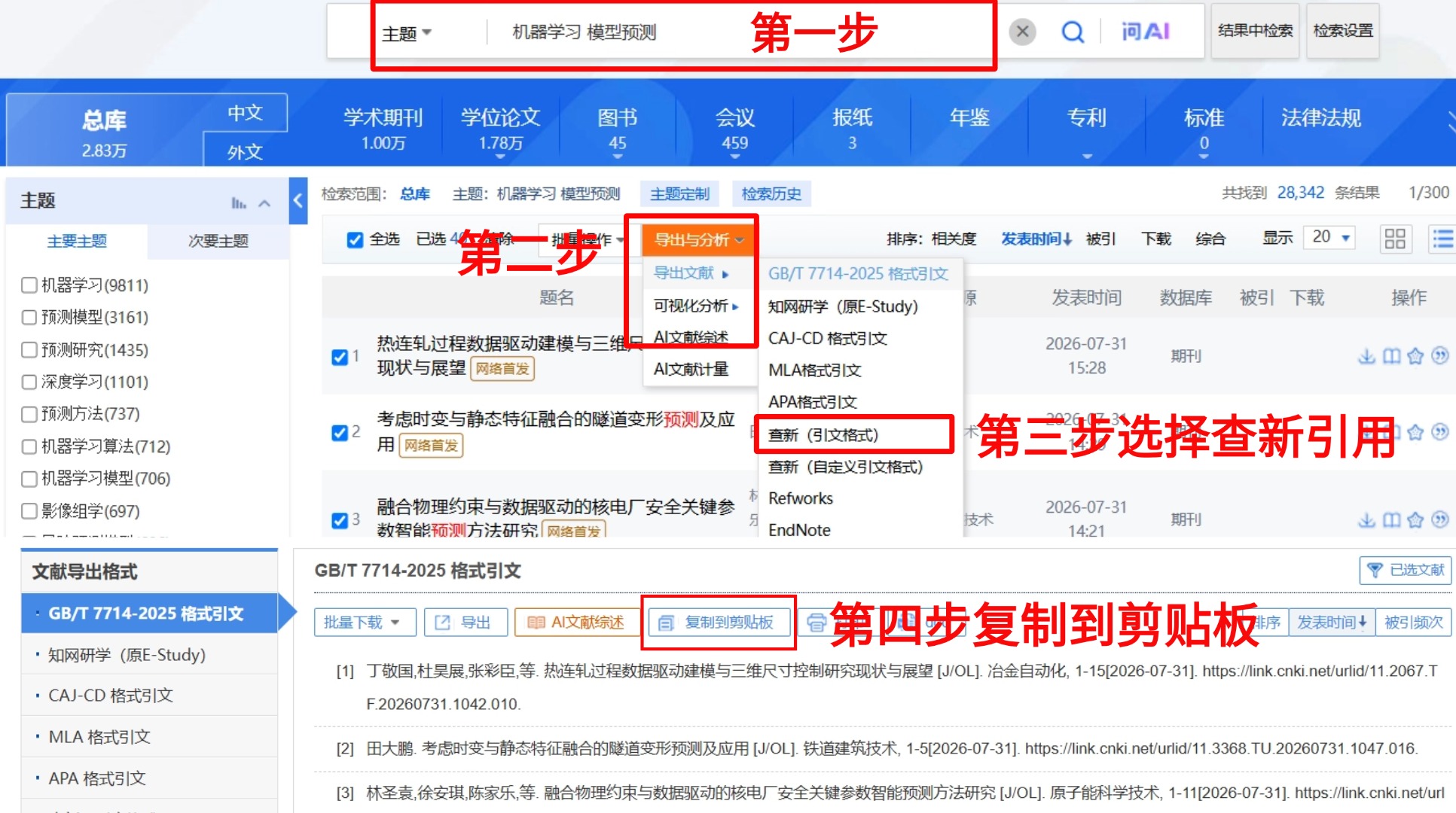Open the 学术期刊 category tab
This screenshot has height=813, width=1456.
click(383, 128)
